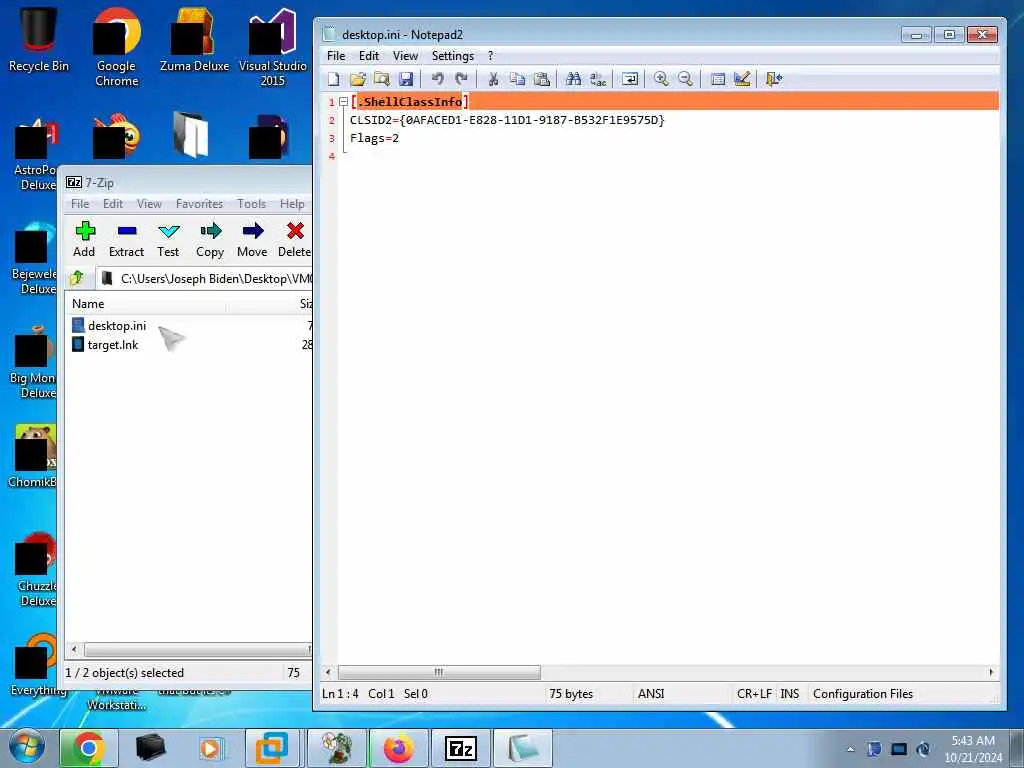Click the Notepad2 taskbar icon
The image size is (1024, 768).
(522, 748)
